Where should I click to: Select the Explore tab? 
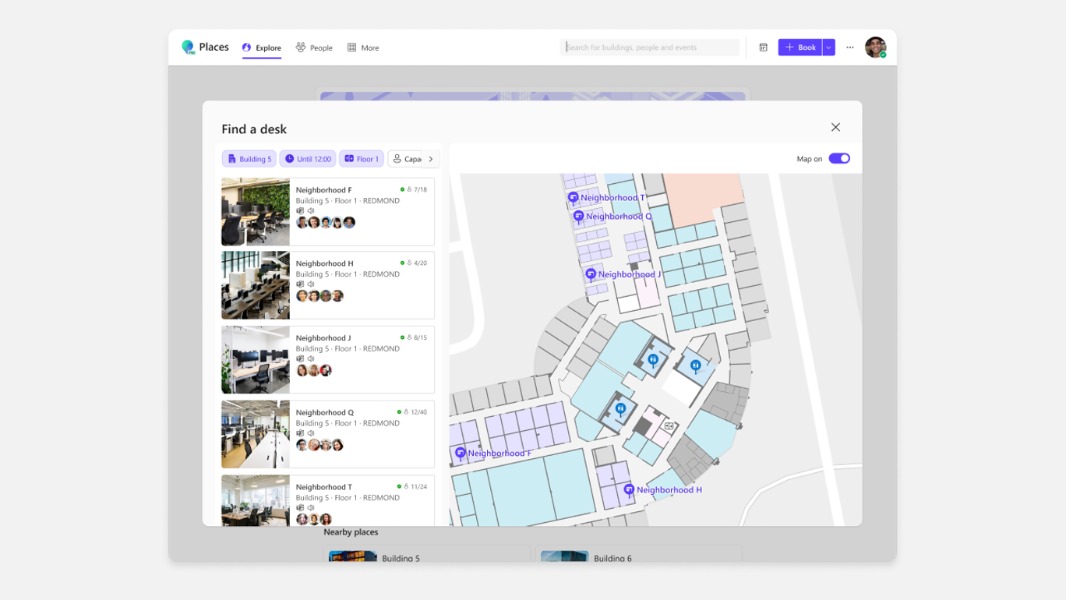coord(262,47)
